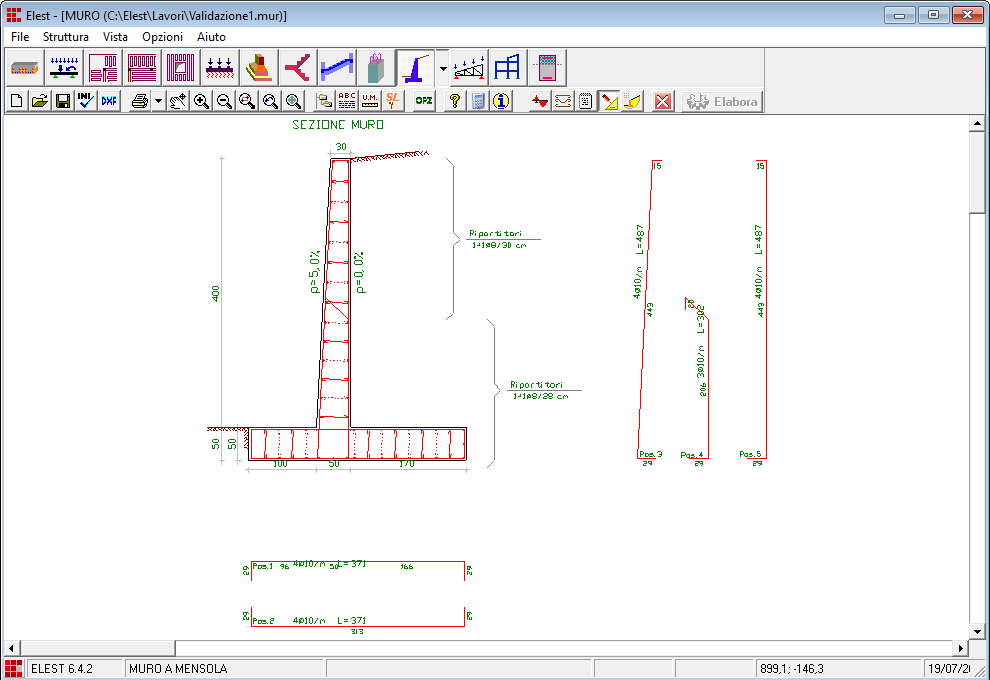Open the calculator tool icon
This screenshot has height=680, width=990.
[478, 101]
